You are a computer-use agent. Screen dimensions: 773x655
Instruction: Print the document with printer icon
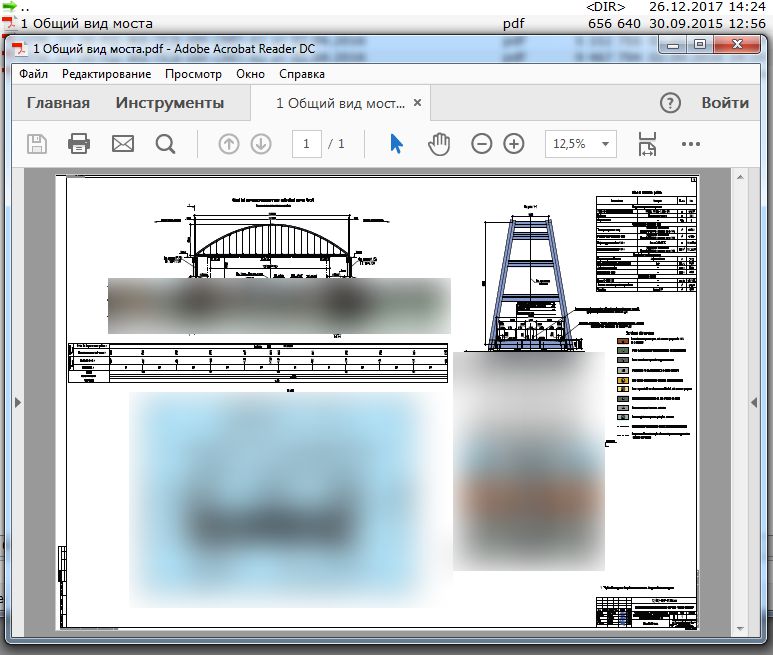[79, 144]
